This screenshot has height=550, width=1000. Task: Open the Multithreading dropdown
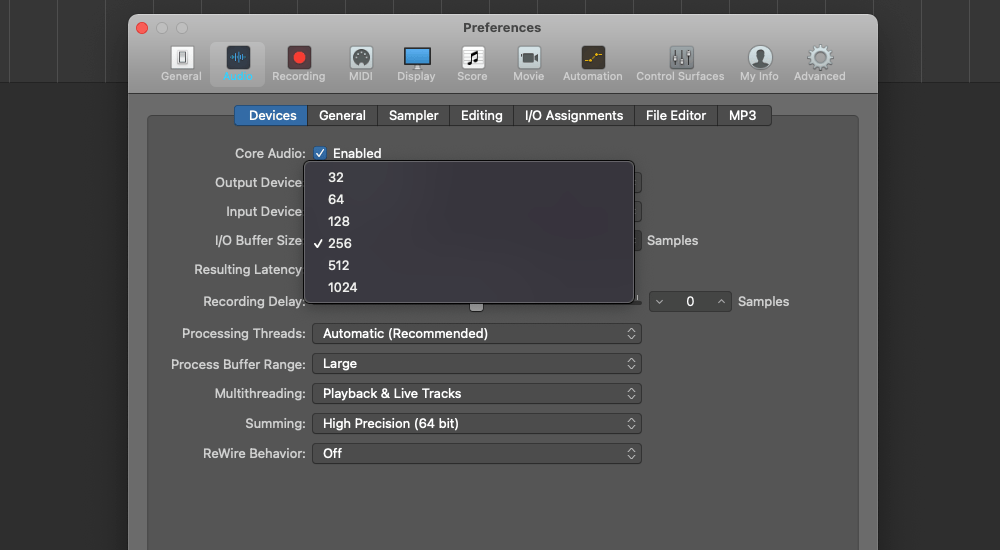point(476,394)
